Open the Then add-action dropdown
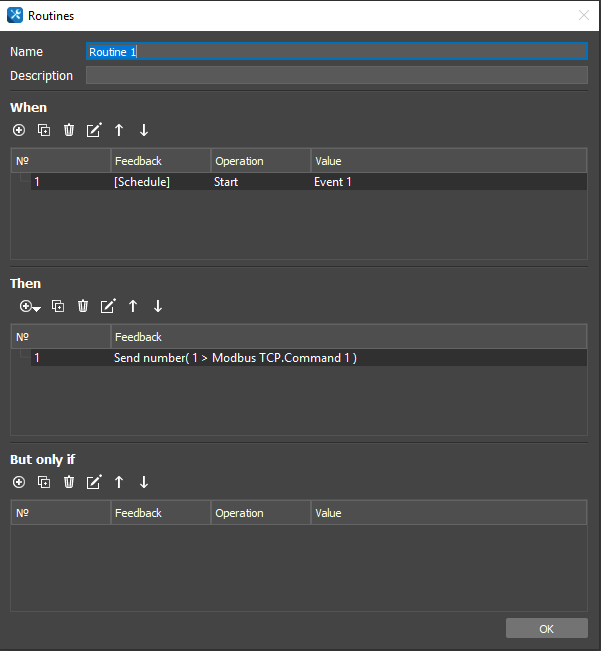The width and height of the screenshot is (601, 651). click(30, 306)
